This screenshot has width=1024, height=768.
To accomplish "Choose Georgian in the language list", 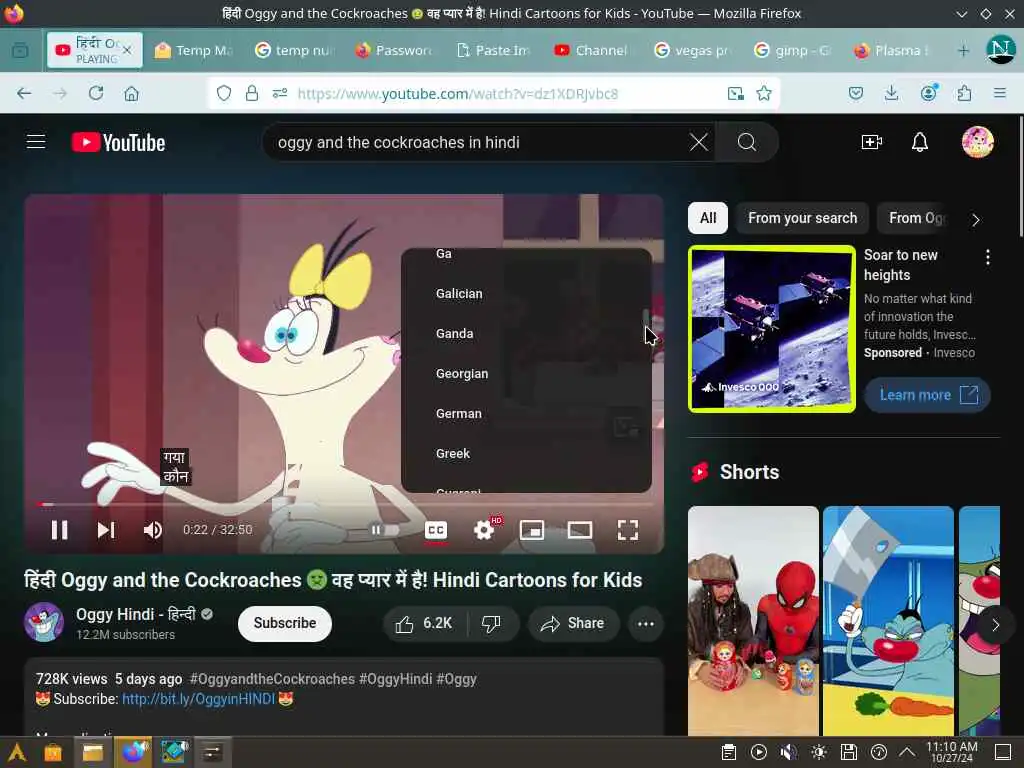I will click(462, 374).
